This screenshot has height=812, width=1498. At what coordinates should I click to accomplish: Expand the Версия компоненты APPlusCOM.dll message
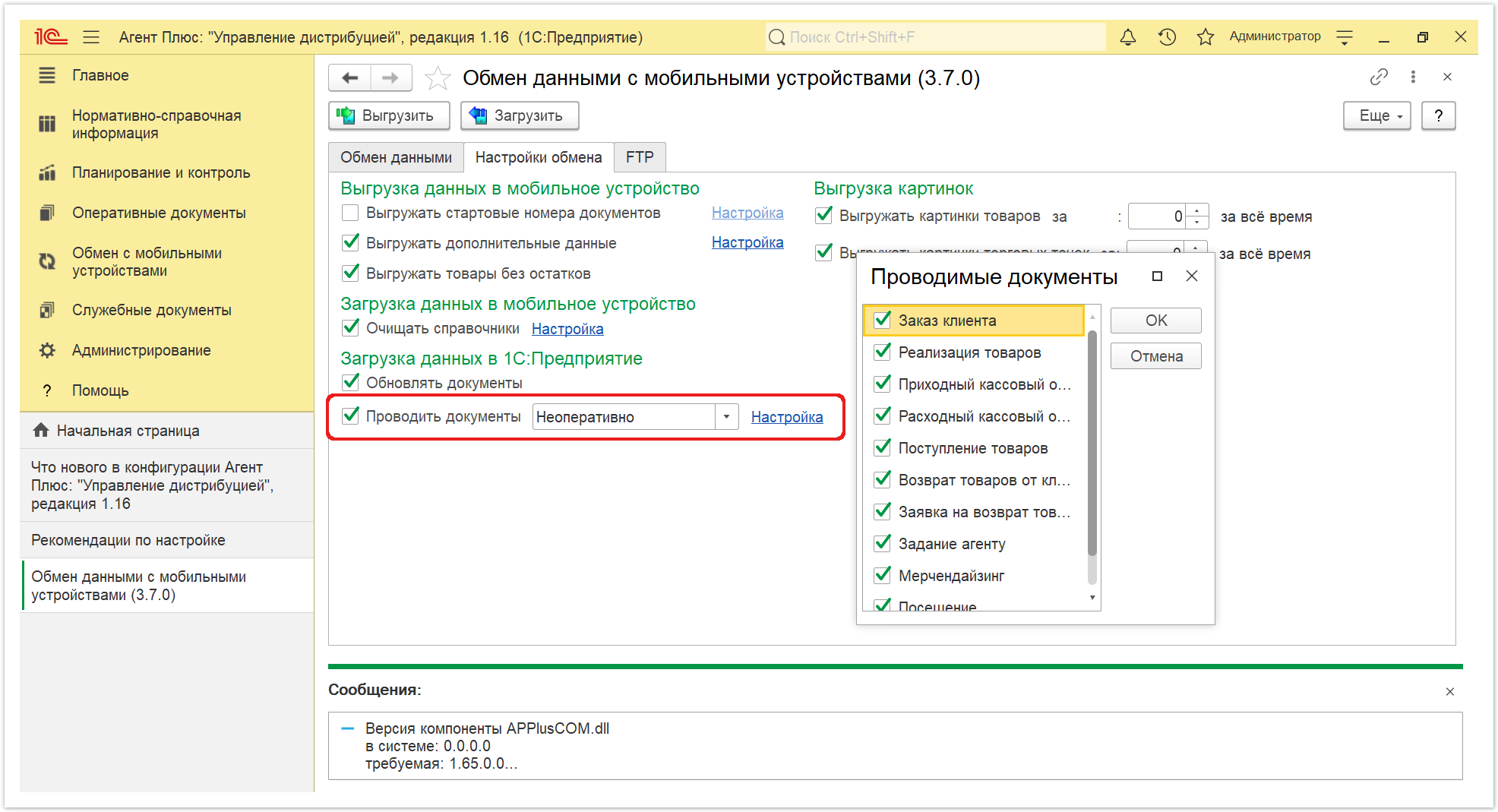(348, 728)
